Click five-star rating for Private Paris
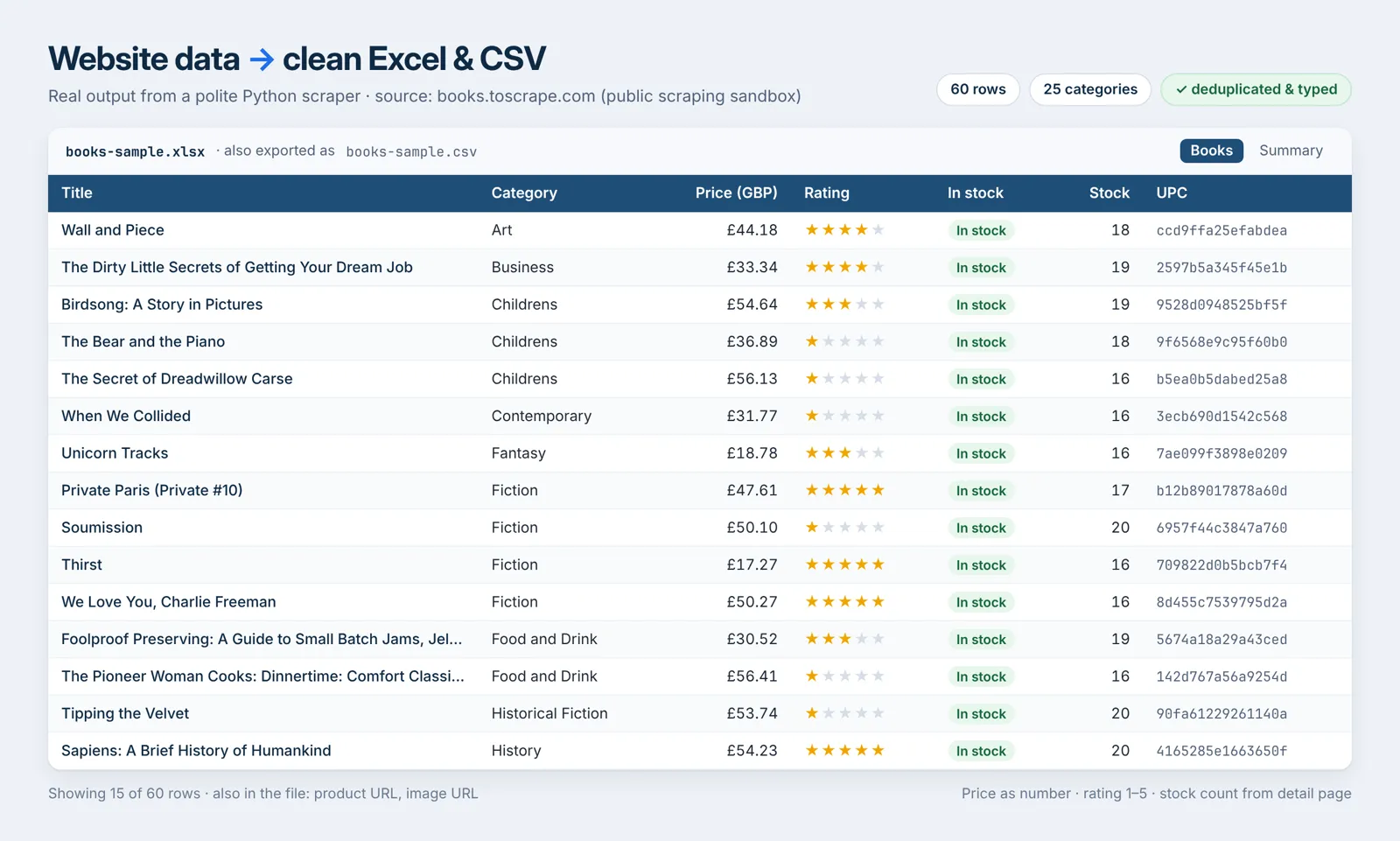The height and width of the screenshot is (841, 1400). pyautogui.click(x=844, y=490)
